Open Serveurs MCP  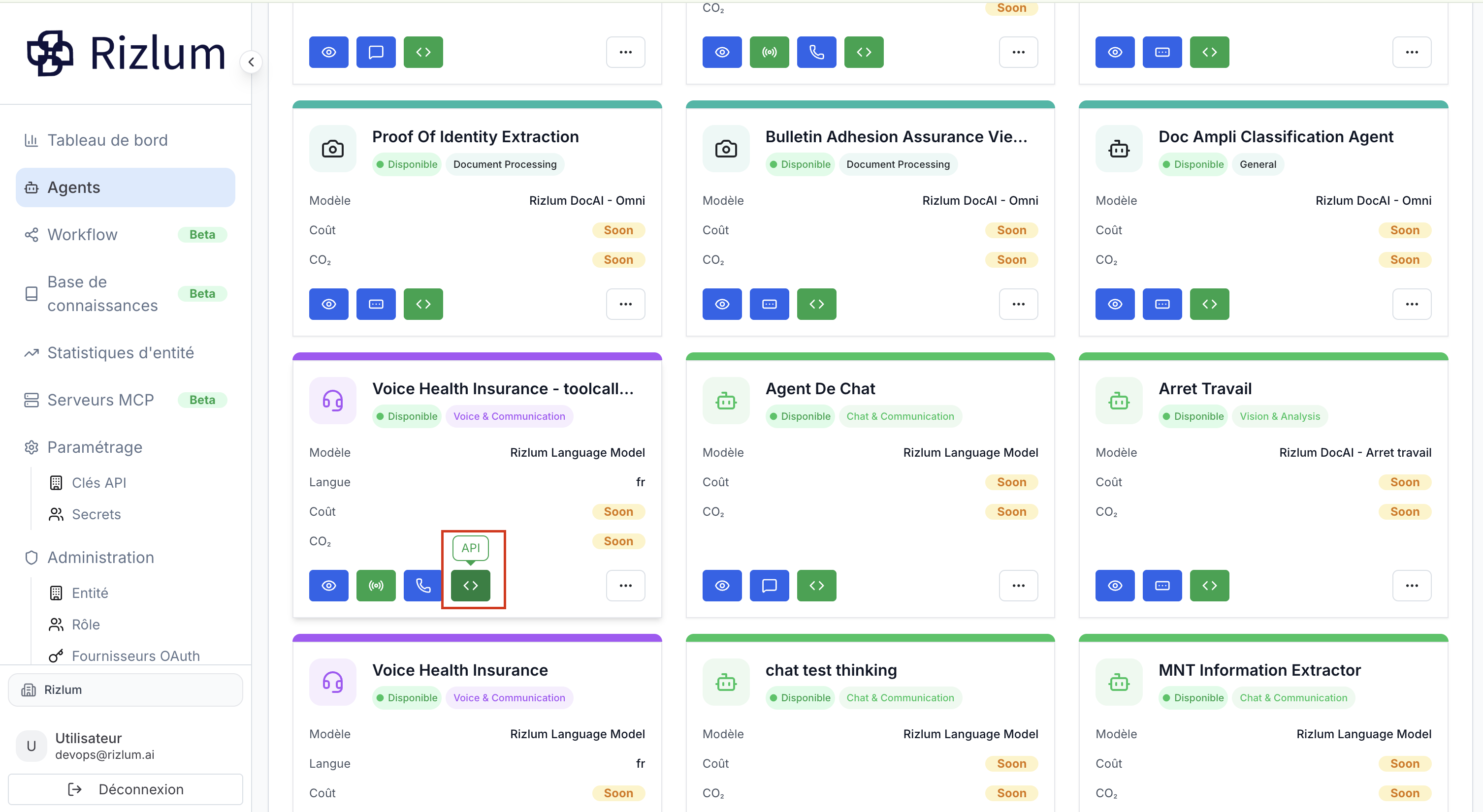tap(126, 400)
